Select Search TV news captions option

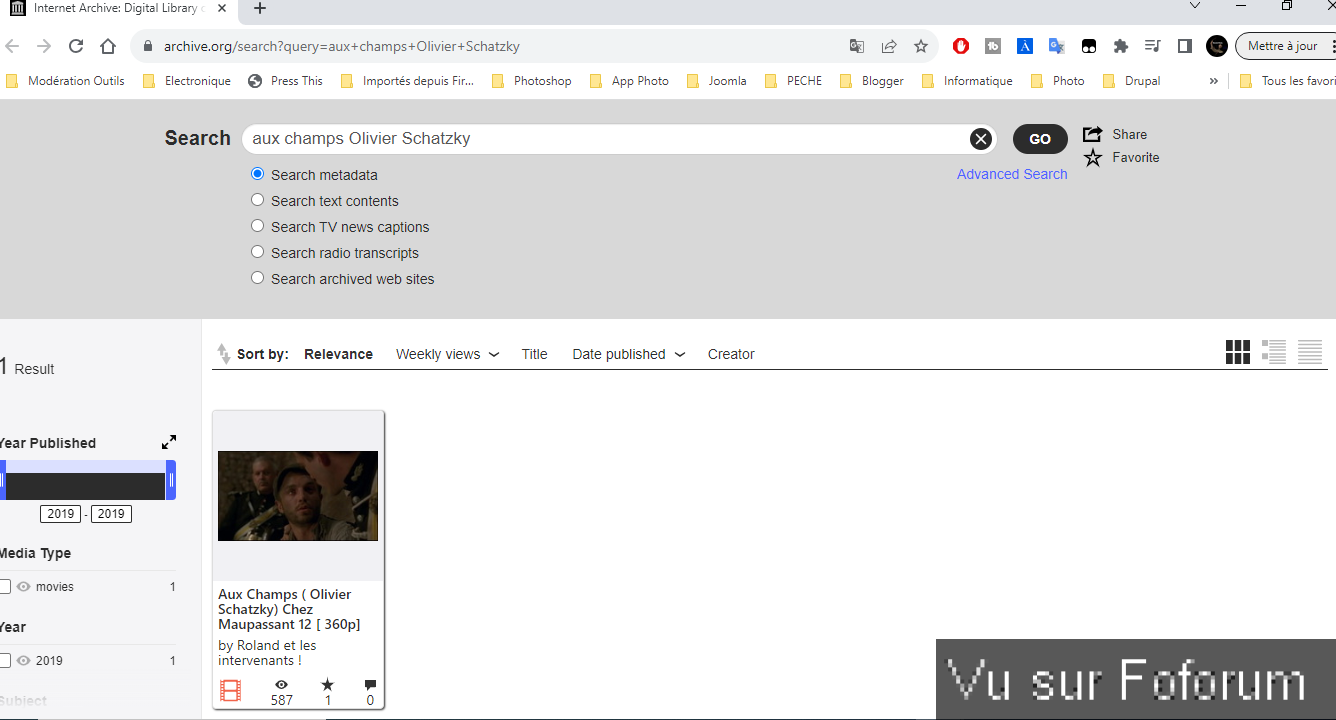(x=258, y=226)
